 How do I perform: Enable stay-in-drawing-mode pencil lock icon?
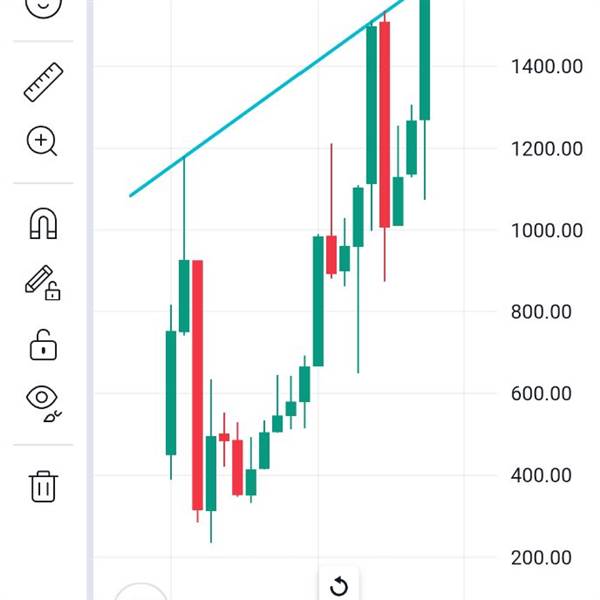coord(43,283)
